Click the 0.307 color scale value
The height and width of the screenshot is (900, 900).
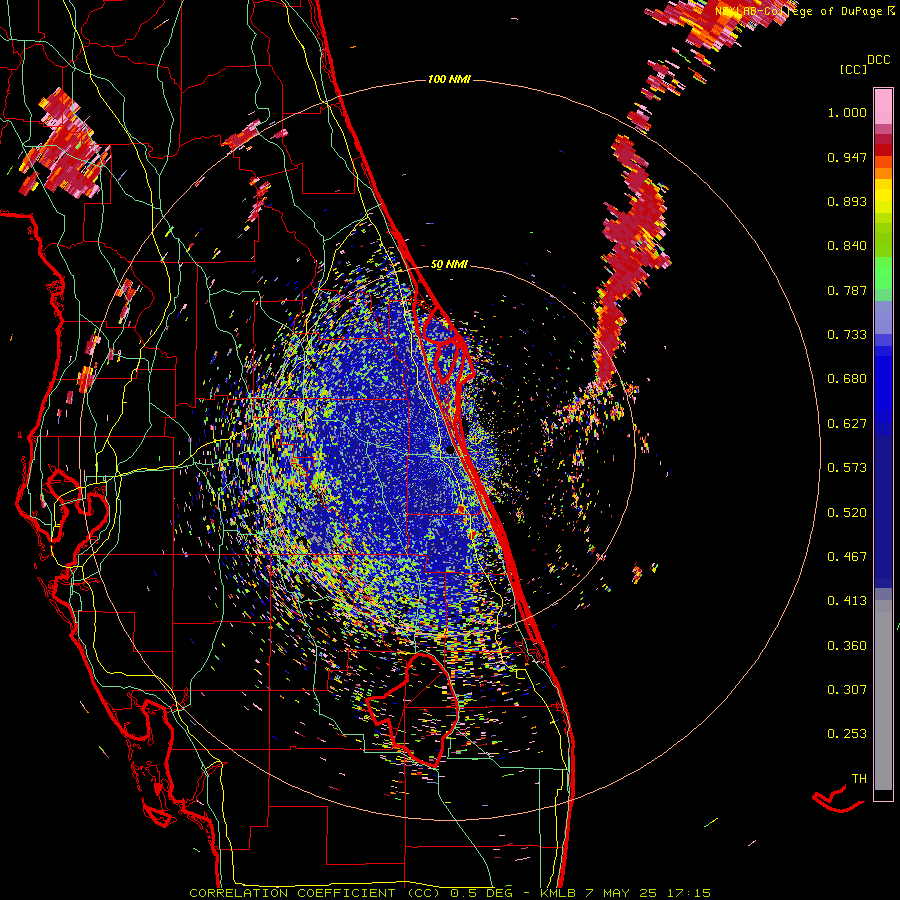pyautogui.click(x=847, y=690)
